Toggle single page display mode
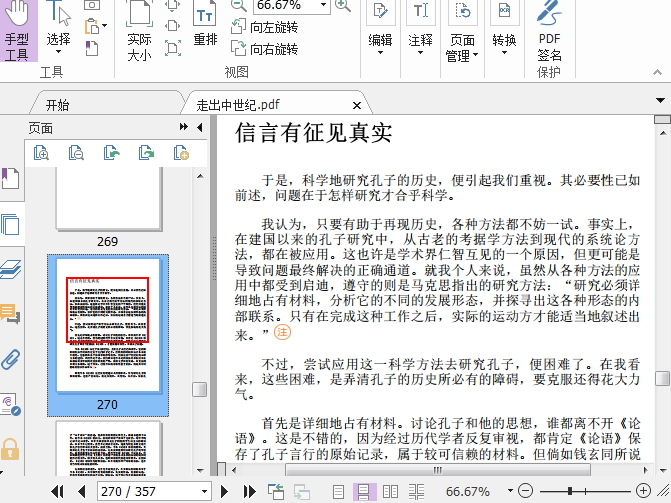The image size is (671, 503). (339, 491)
